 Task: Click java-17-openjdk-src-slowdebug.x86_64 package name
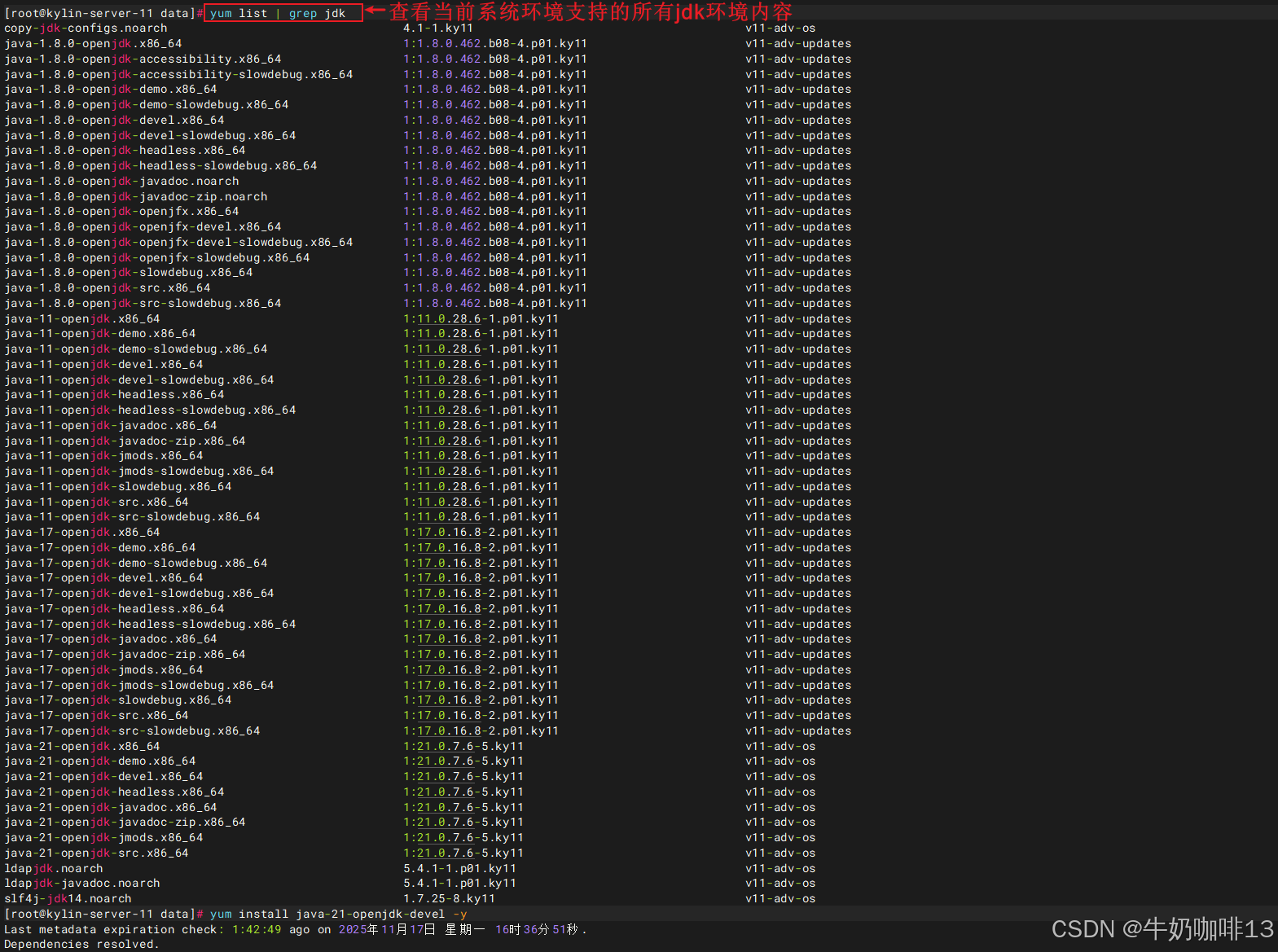pyautogui.click(x=132, y=730)
